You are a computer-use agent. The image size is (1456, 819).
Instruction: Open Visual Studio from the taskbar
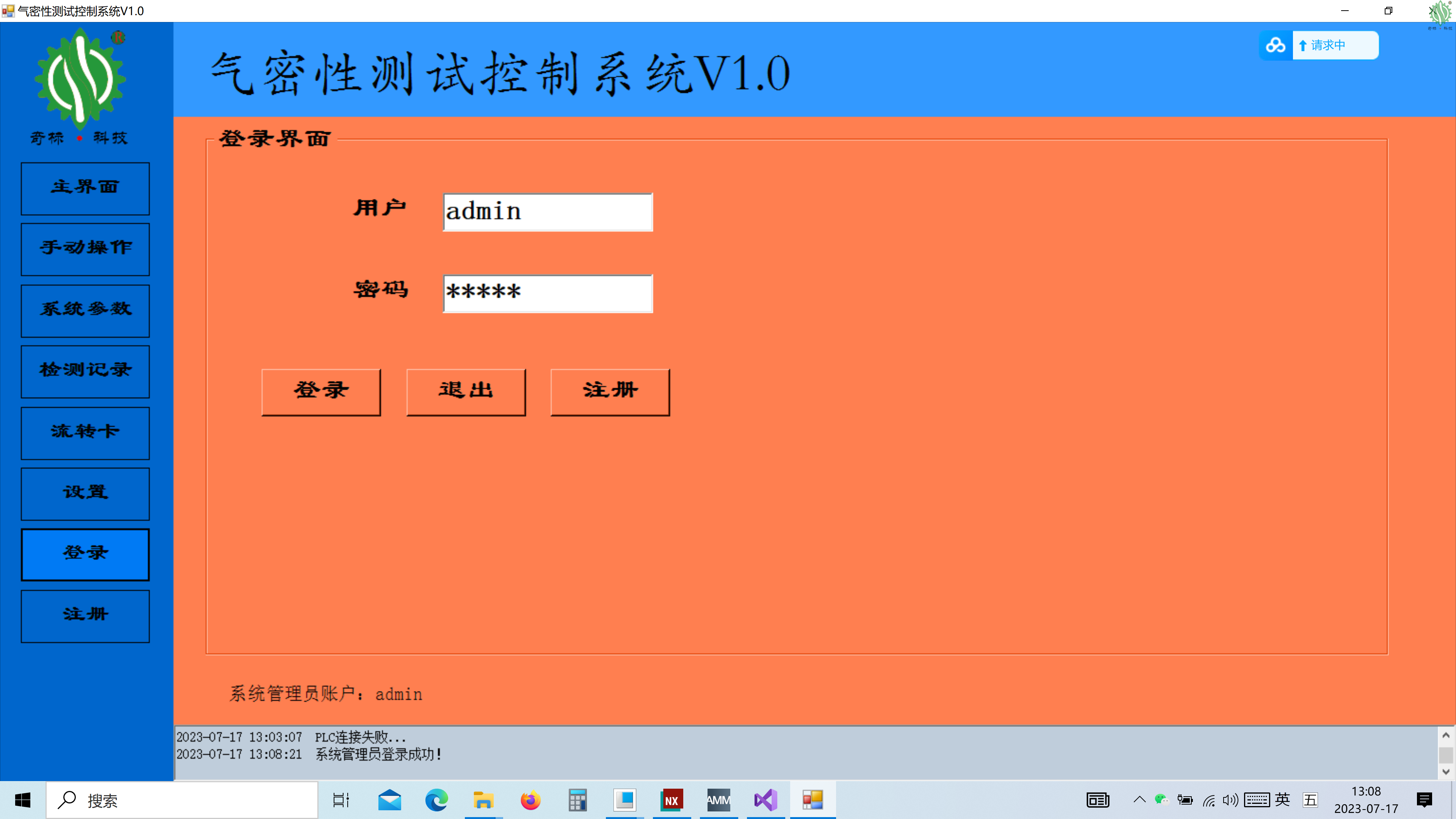click(765, 800)
